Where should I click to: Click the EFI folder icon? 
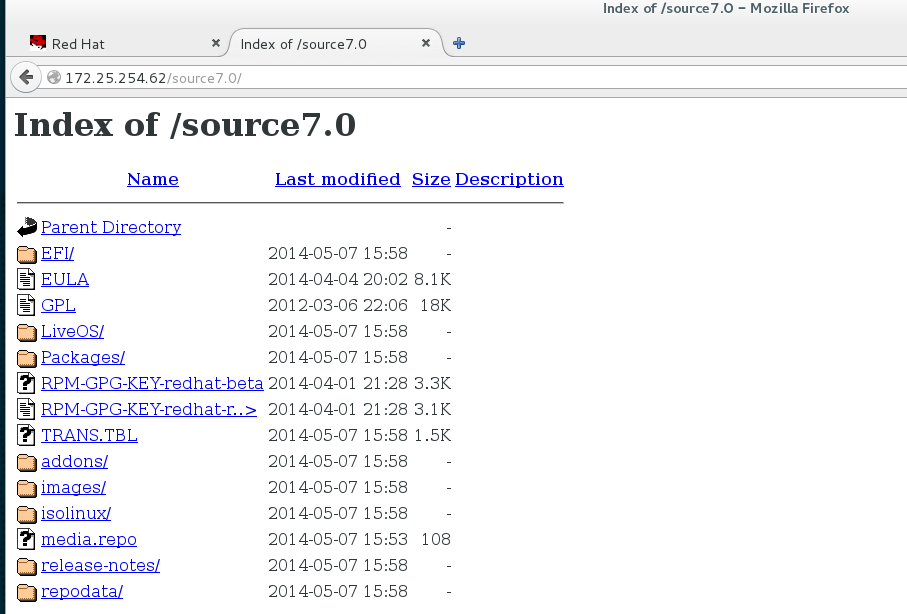point(27,254)
